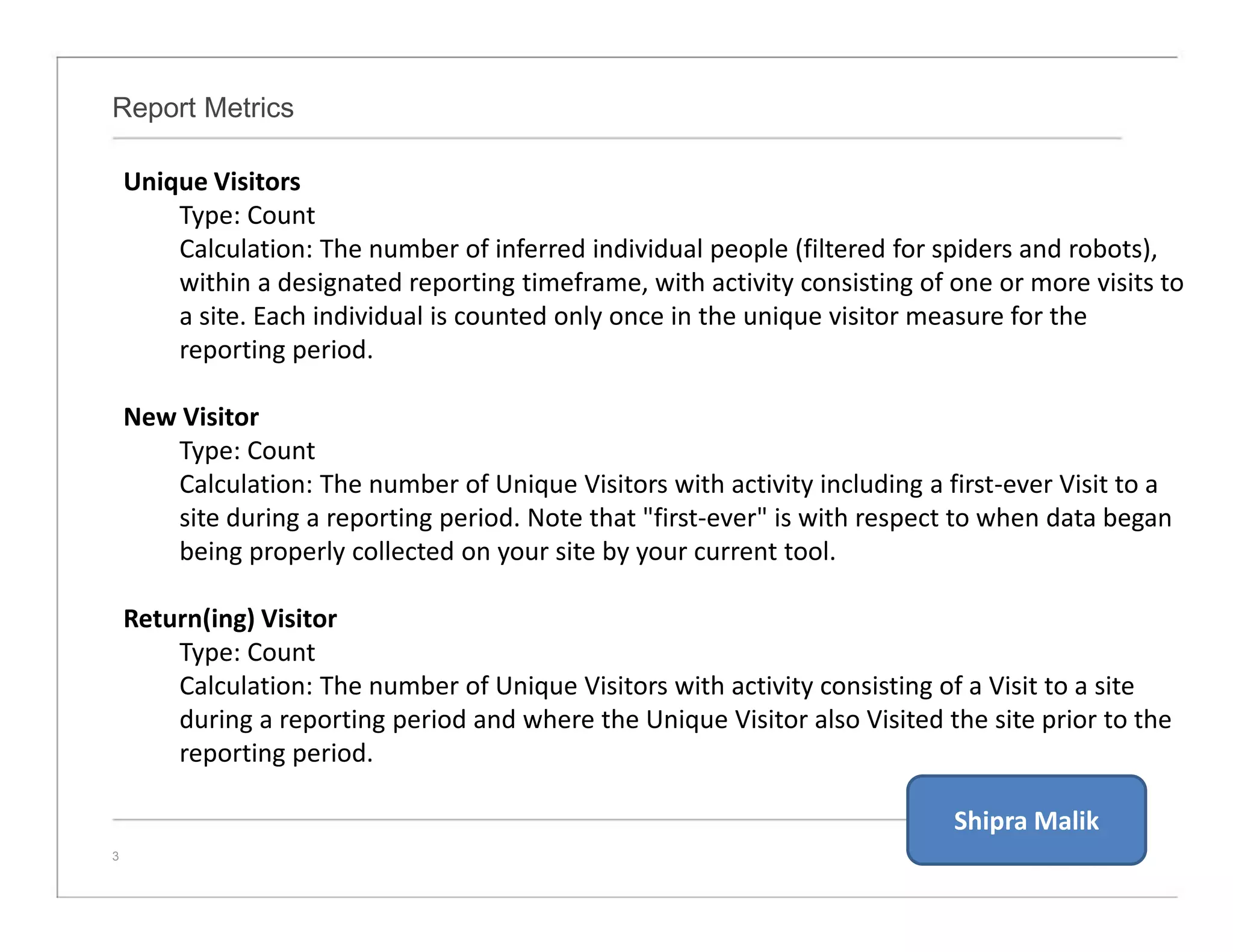The height and width of the screenshot is (952, 1233).
Task: Click the line 'being properly collected on your site'
Action: click(508, 552)
